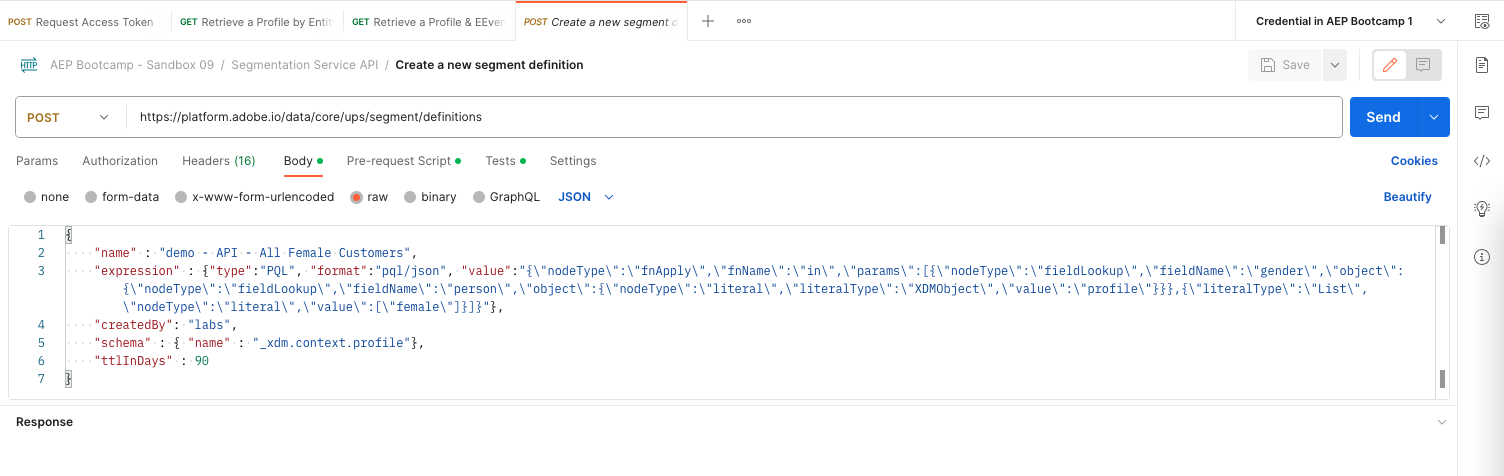Expand the JSON format dropdown

coord(586,197)
